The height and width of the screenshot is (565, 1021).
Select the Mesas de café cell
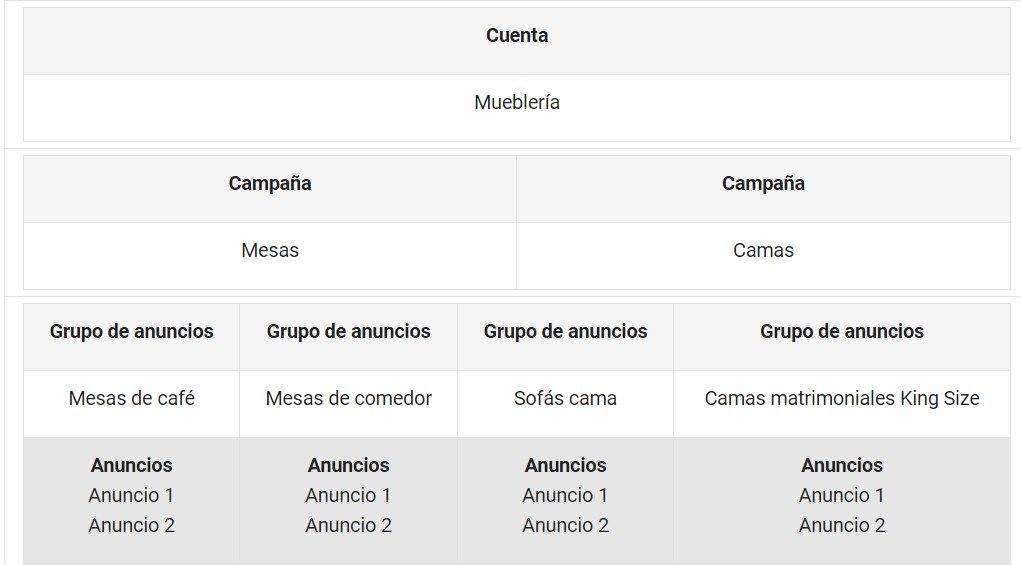[132, 399]
